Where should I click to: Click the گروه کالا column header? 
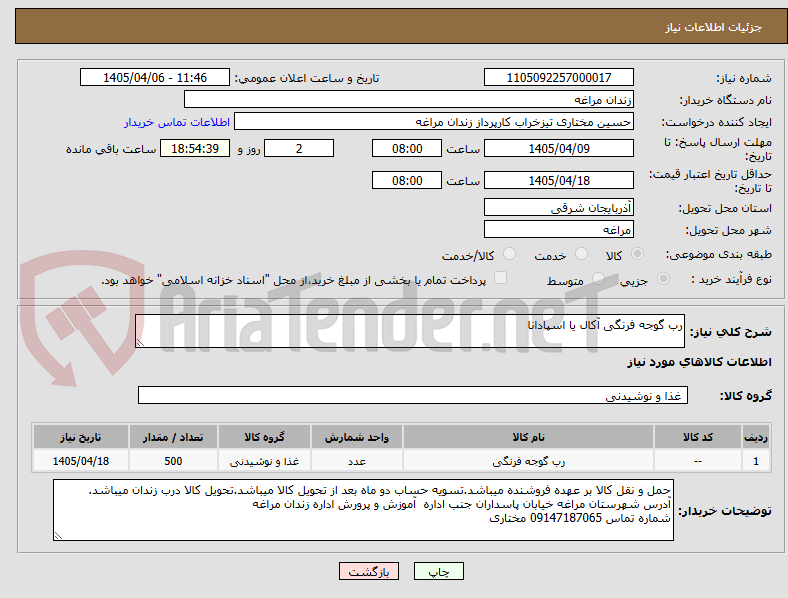264,437
